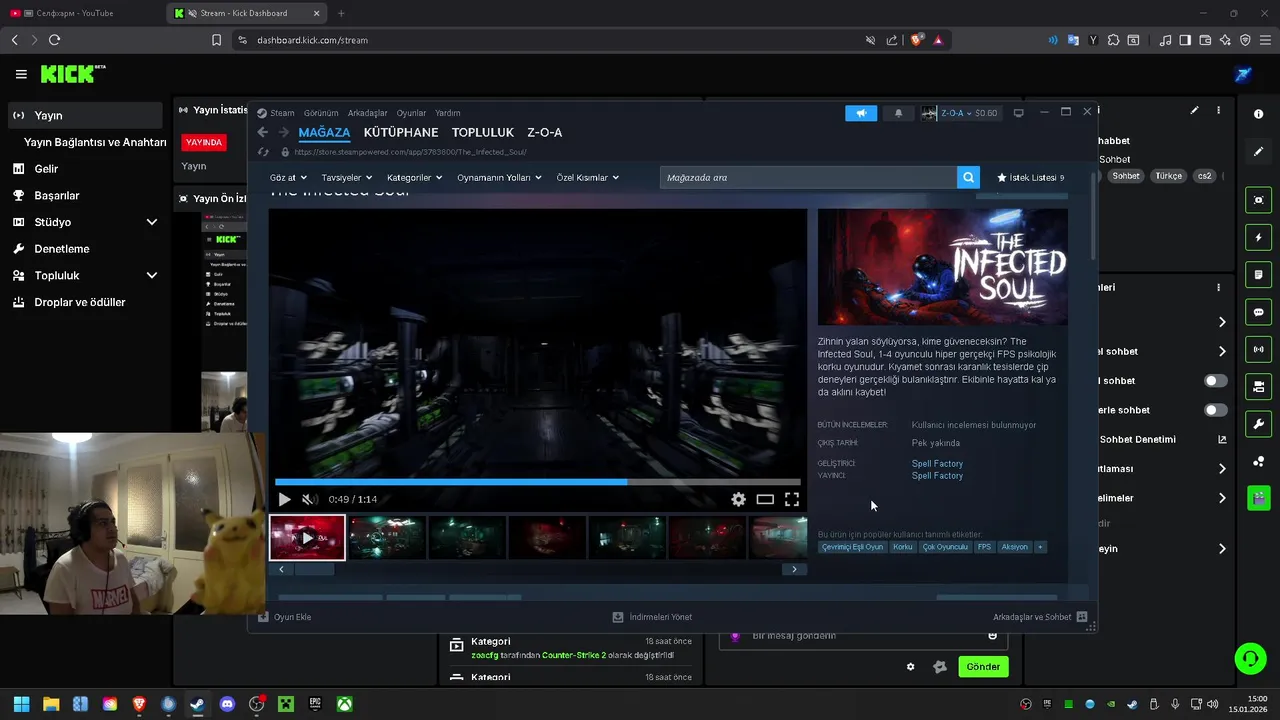This screenshot has width=1280, height=720.
Task: Open the Görünüm menu in Steam
Action: pyautogui.click(x=321, y=113)
